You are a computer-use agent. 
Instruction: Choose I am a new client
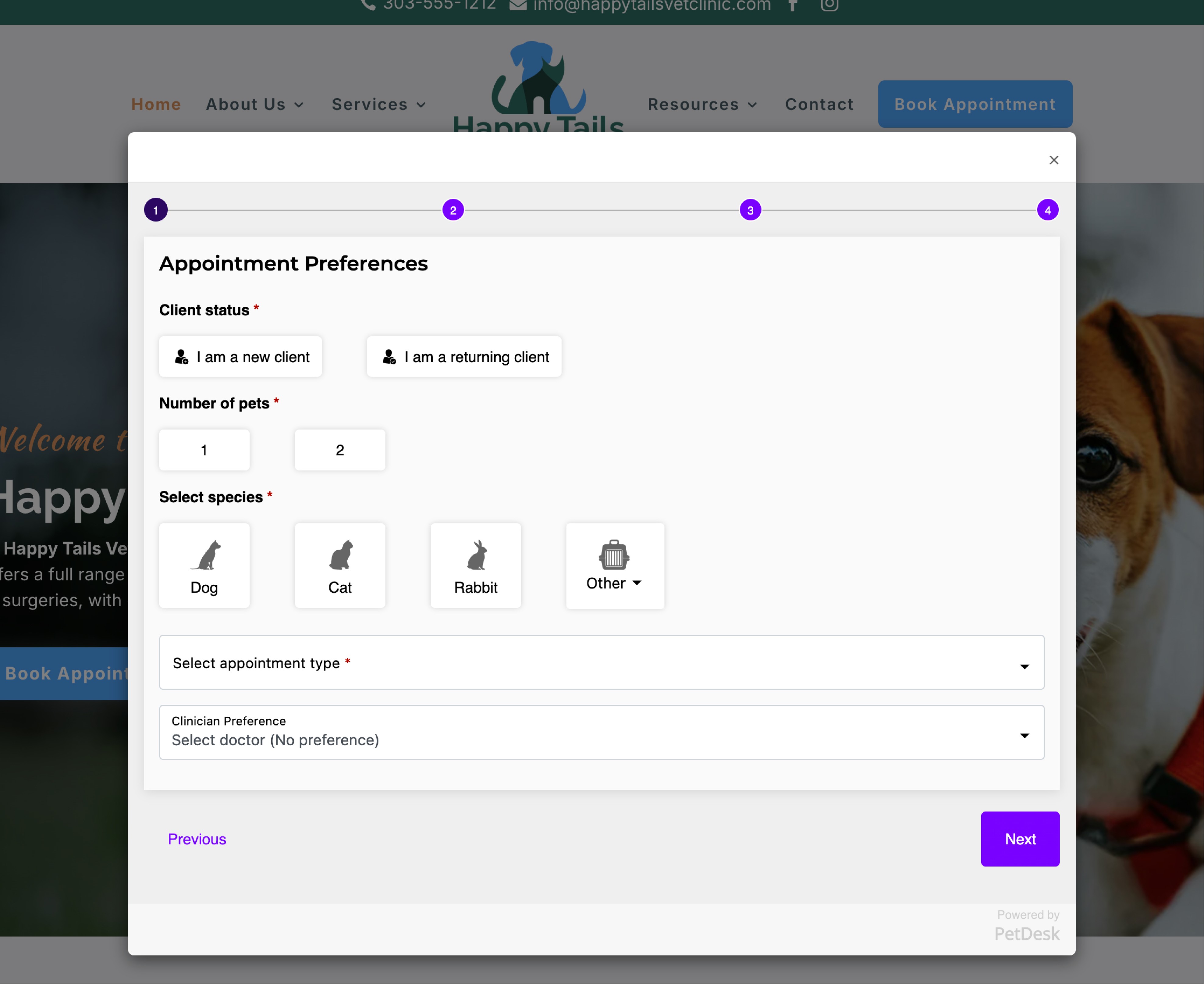(241, 357)
